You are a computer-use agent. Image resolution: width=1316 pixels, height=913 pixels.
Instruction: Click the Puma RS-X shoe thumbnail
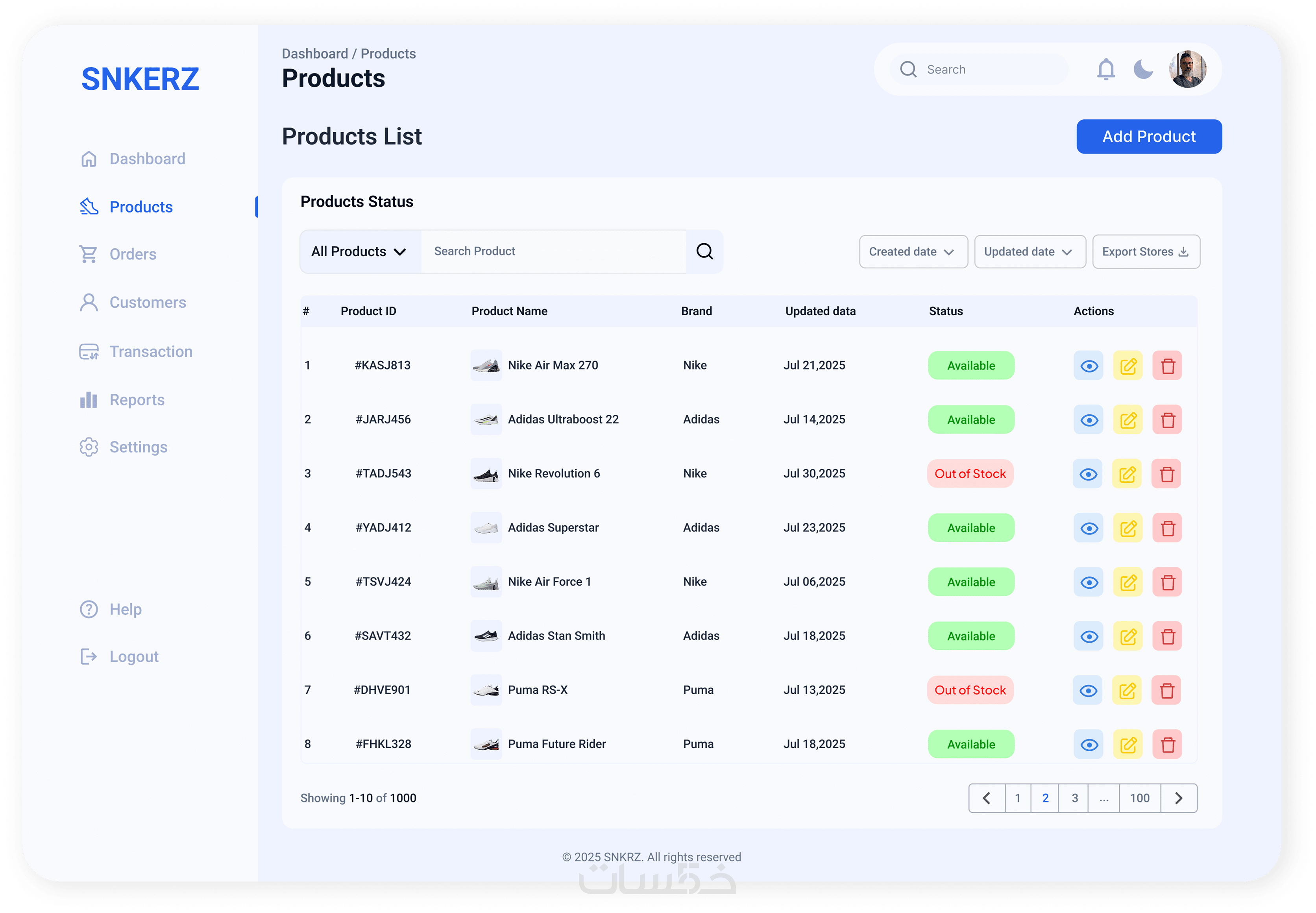[x=486, y=690]
